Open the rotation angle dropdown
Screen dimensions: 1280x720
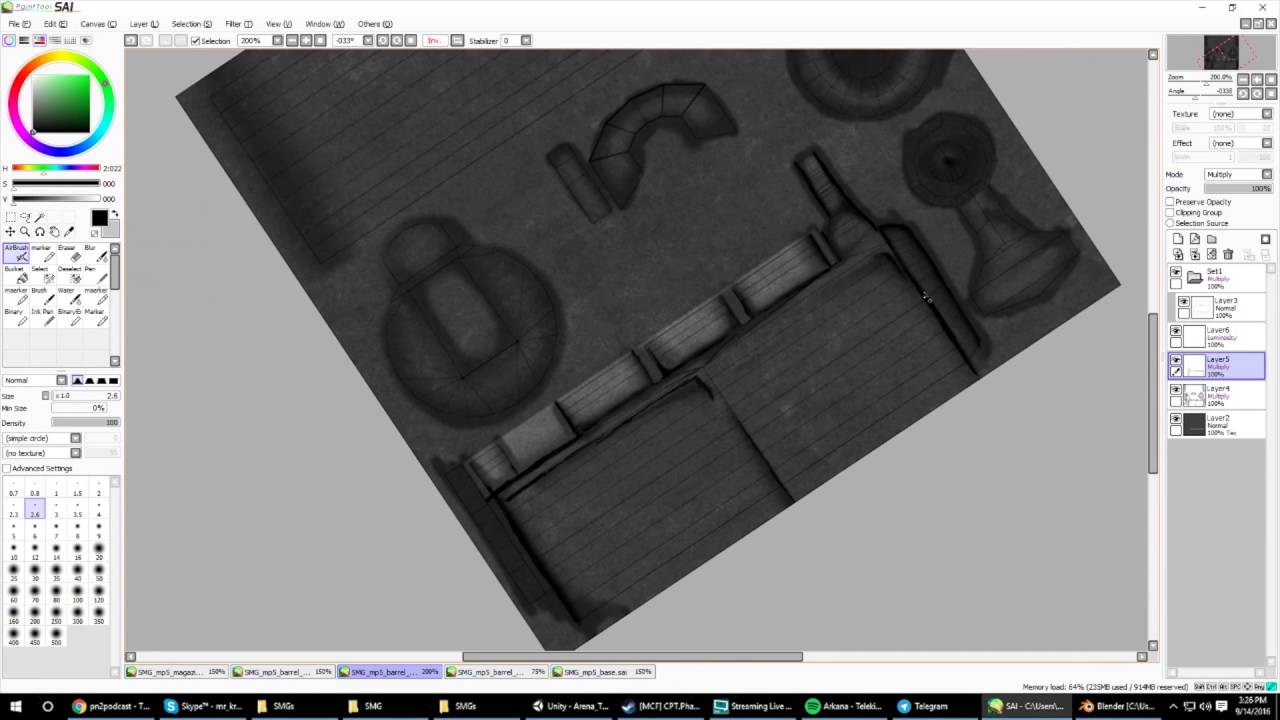coord(368,40)
